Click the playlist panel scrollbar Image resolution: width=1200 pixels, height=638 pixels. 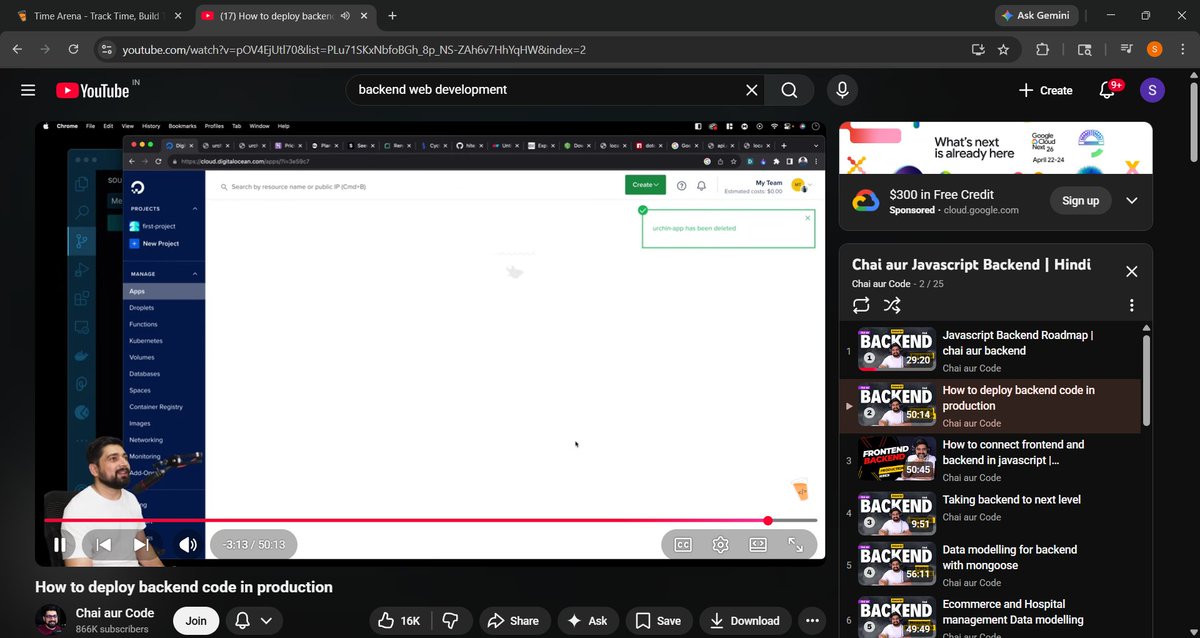pyautogui.click(x=1147, y=380)
